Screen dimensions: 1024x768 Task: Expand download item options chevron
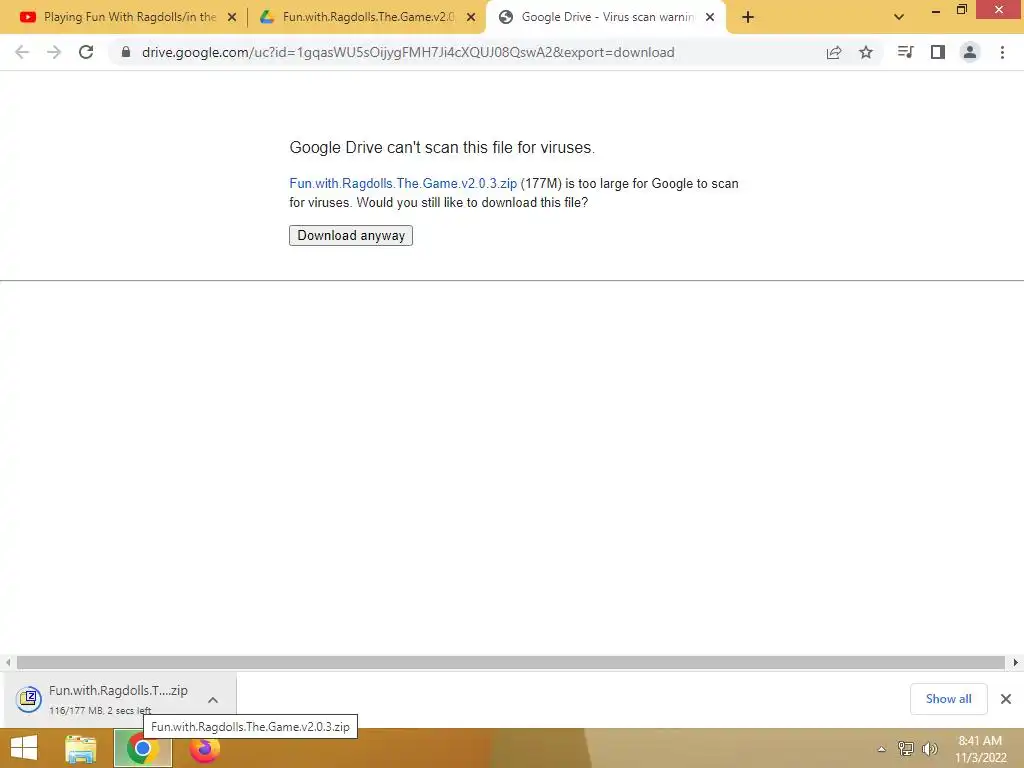(x=213, y=699)
